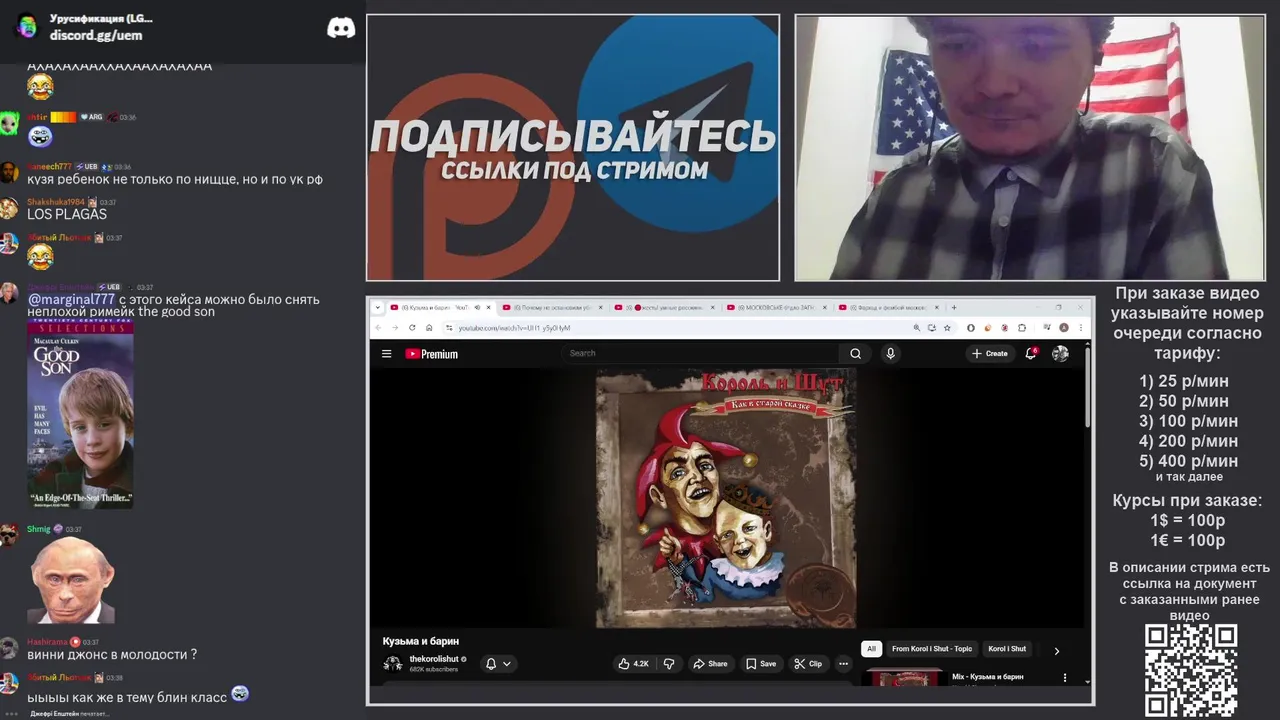The width and height of the screenshot is (1280, 720).
Task: Expand the tab search dropdown arrow
Action: (x=378, y=308)
